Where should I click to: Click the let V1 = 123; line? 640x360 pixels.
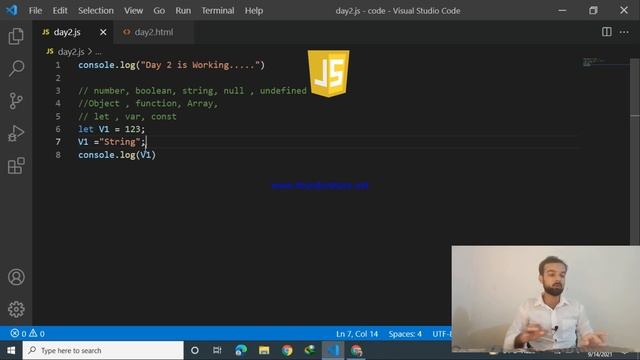point(111,129)
